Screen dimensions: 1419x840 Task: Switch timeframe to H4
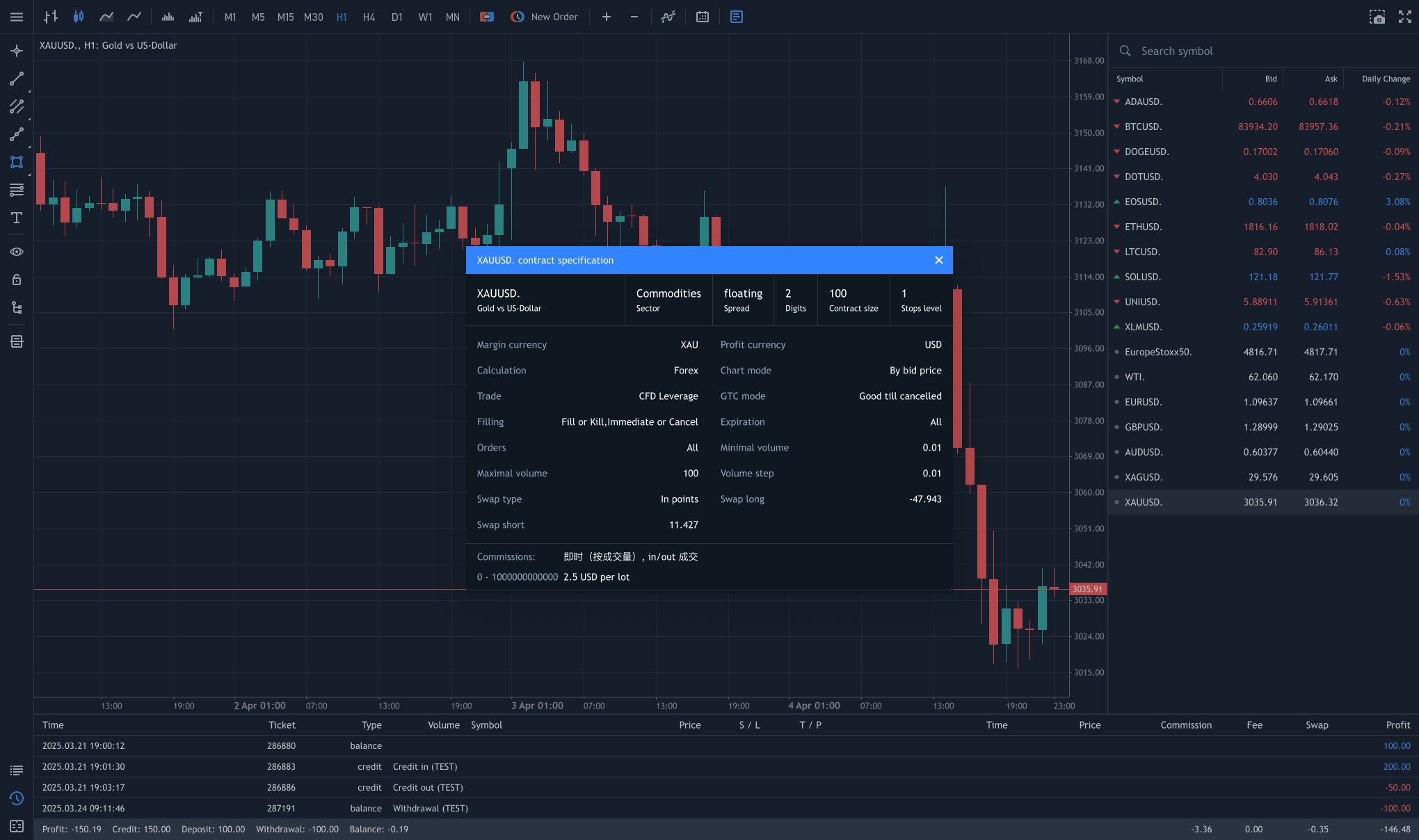click(369, 17)
